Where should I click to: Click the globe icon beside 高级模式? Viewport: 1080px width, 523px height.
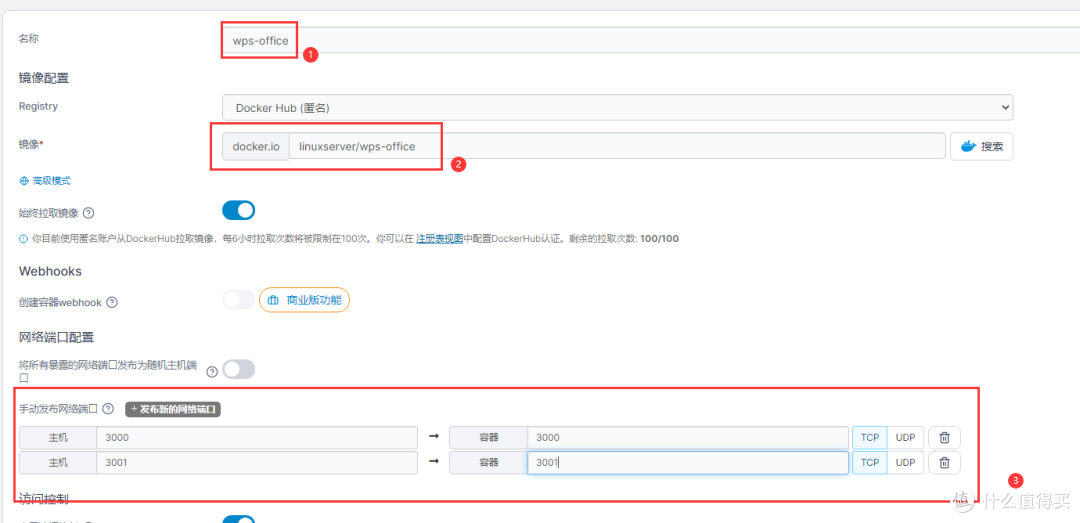[x=24, y=181]
